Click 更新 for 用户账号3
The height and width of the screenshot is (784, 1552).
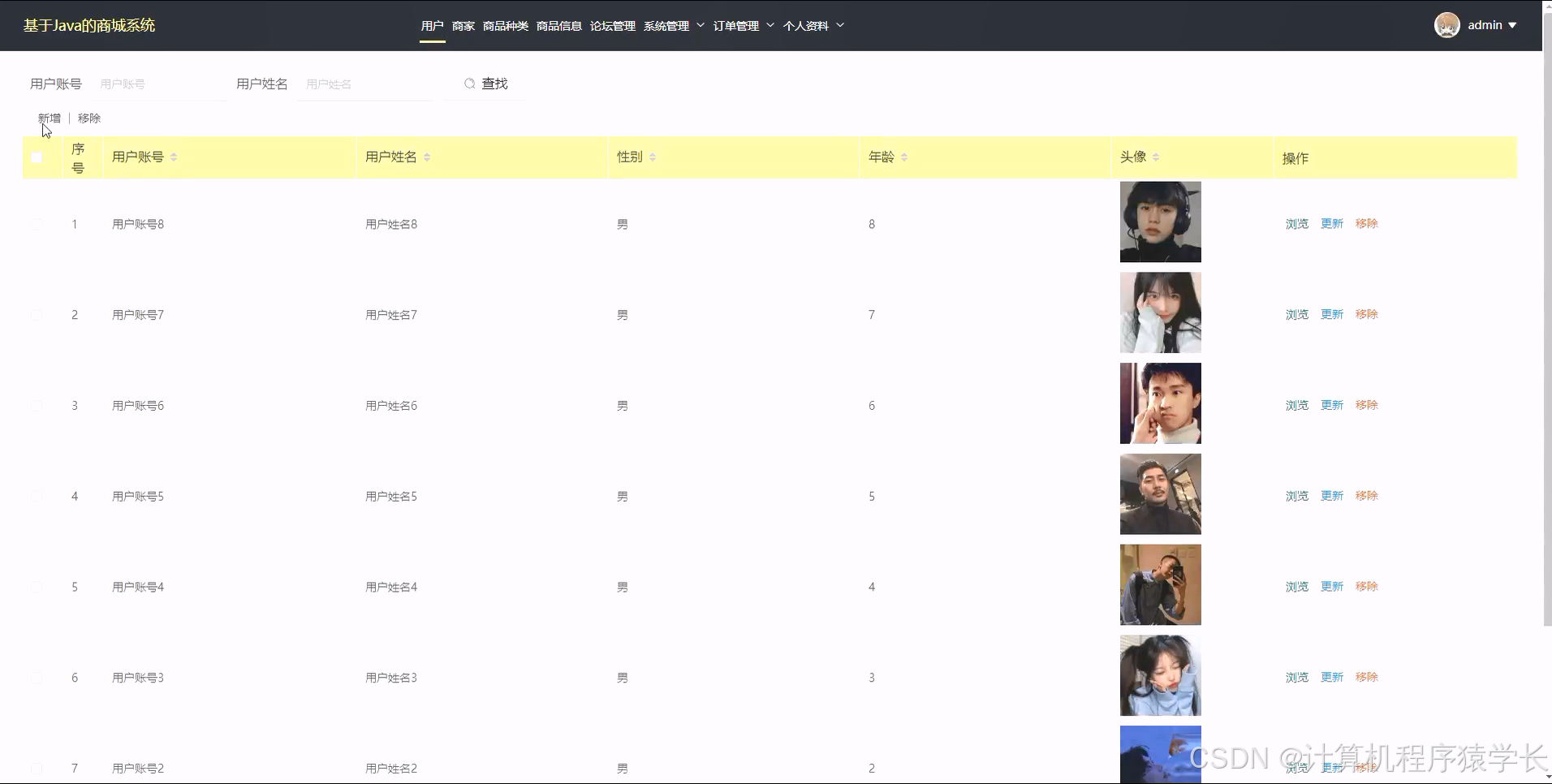pos(1332,678)
